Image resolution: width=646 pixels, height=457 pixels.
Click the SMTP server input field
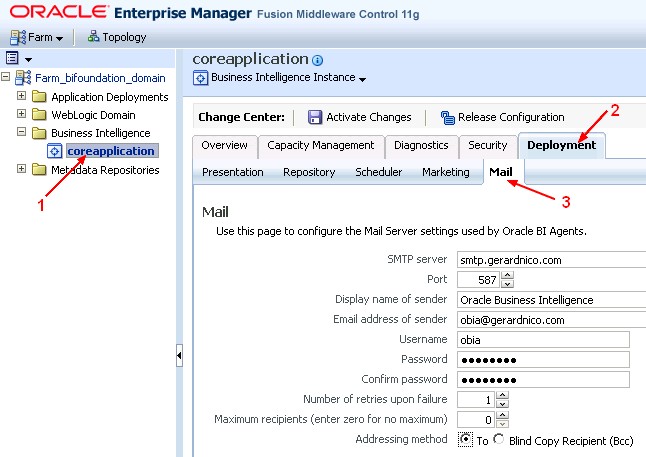550,260
